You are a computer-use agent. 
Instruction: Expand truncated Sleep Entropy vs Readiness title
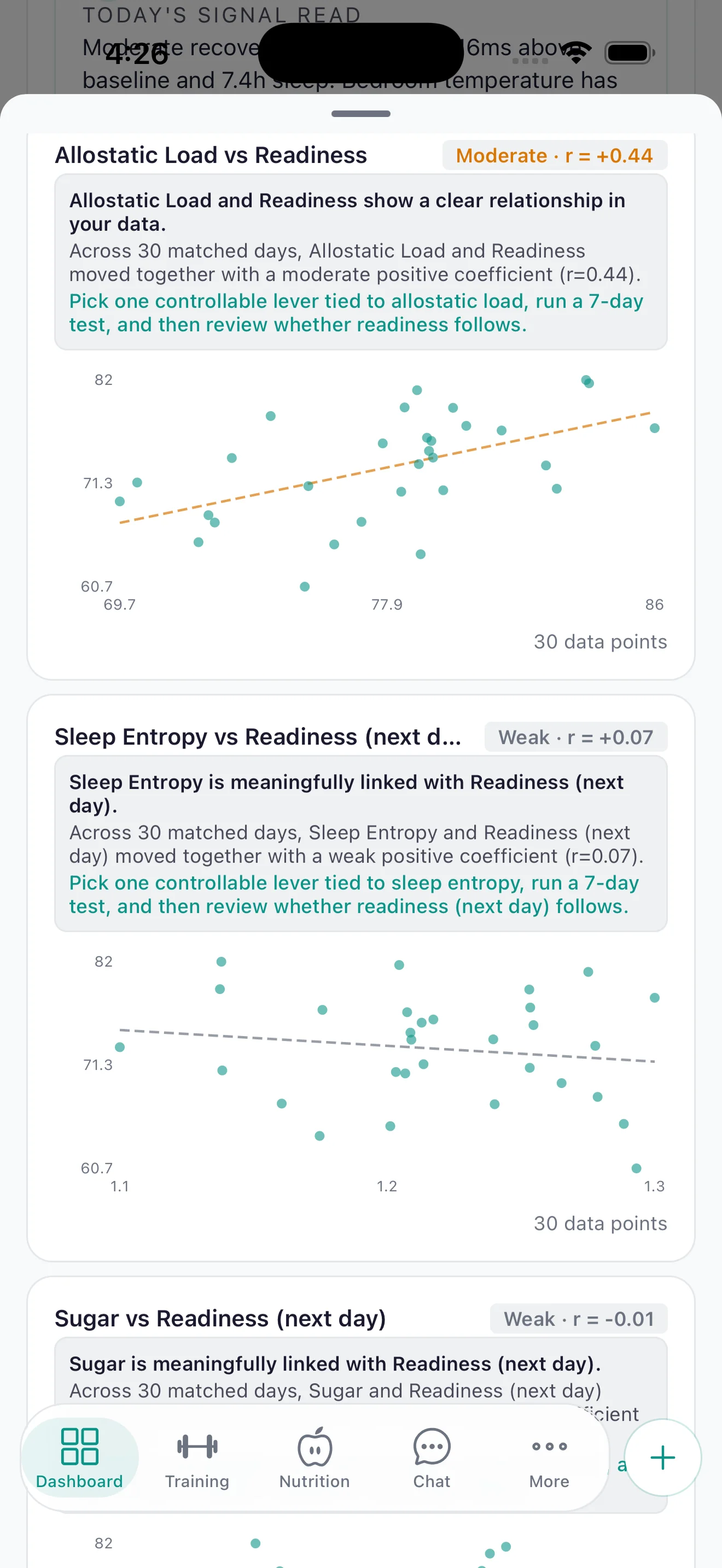[258, 737]
